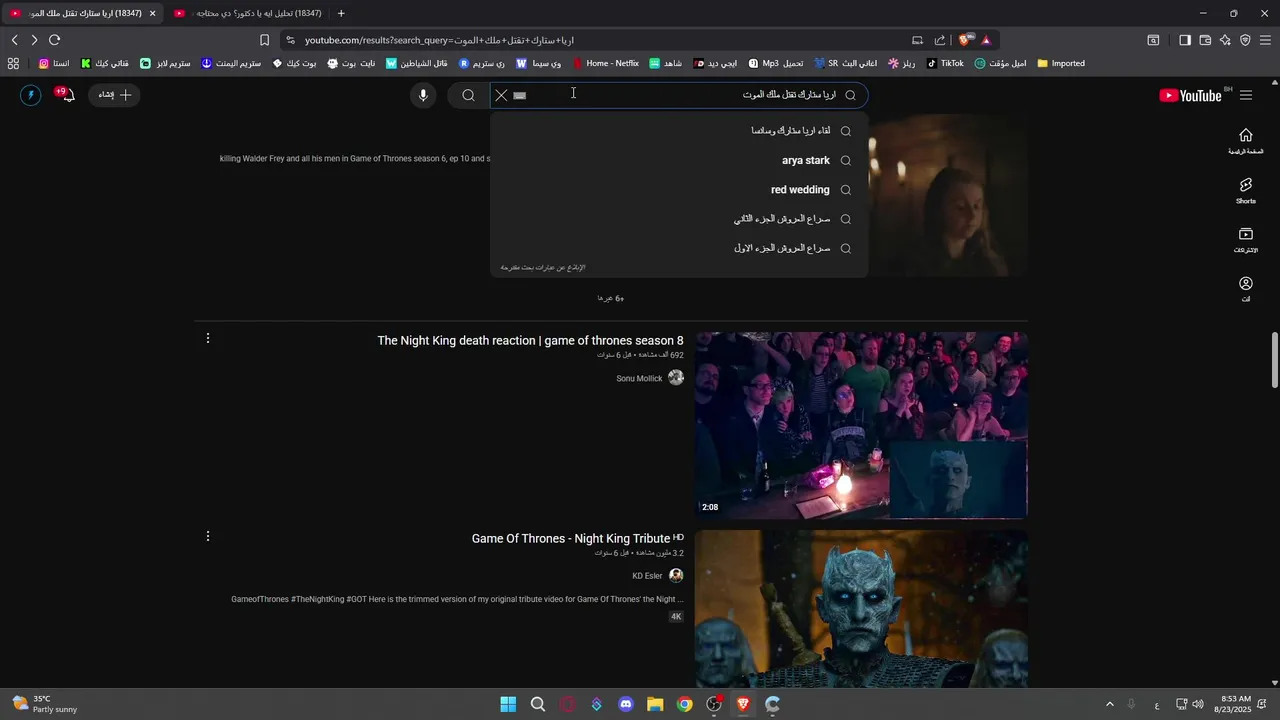Viewport: 1280px width, 720px height.
Task: Open the YouTube hamburger guide menu
Action: click(1246, 95)
